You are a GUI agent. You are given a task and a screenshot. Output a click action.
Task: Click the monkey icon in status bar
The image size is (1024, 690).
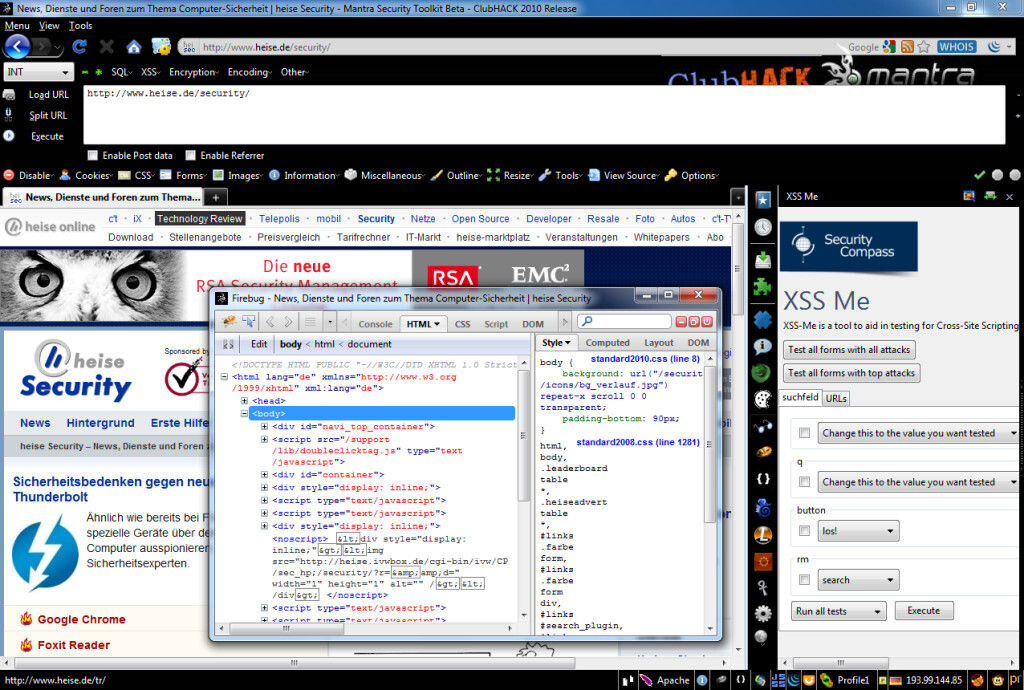[x=997, y=680]
